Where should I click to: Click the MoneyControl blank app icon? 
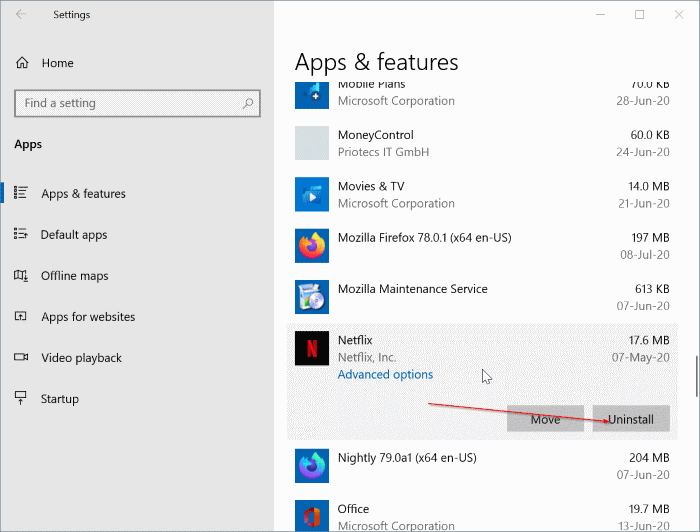[x=312, y=143]
